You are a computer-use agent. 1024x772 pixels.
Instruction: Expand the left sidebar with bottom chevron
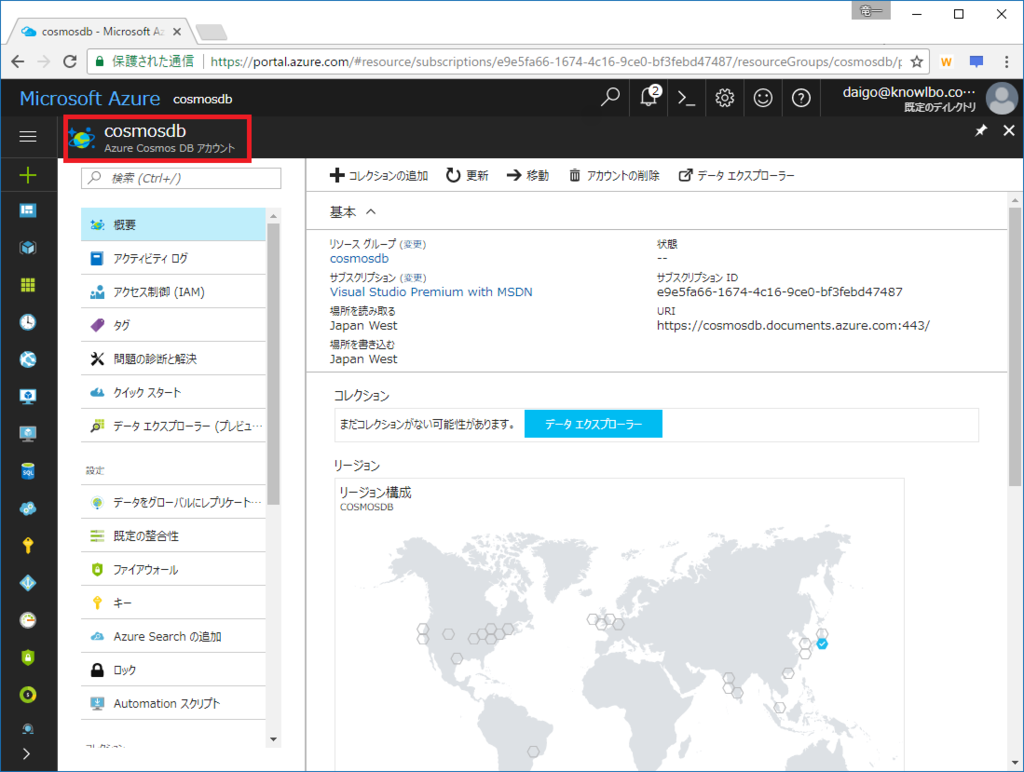[x=26, y=754]
